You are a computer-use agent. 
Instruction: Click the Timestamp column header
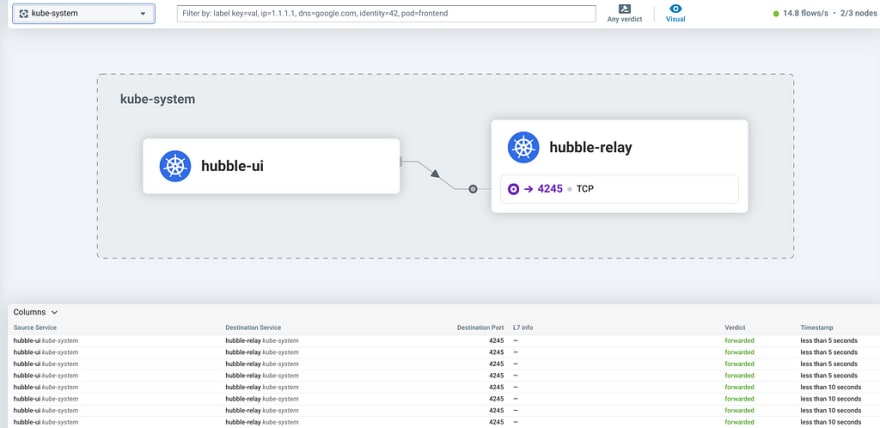pyautogui.click(x=817, y=328)
